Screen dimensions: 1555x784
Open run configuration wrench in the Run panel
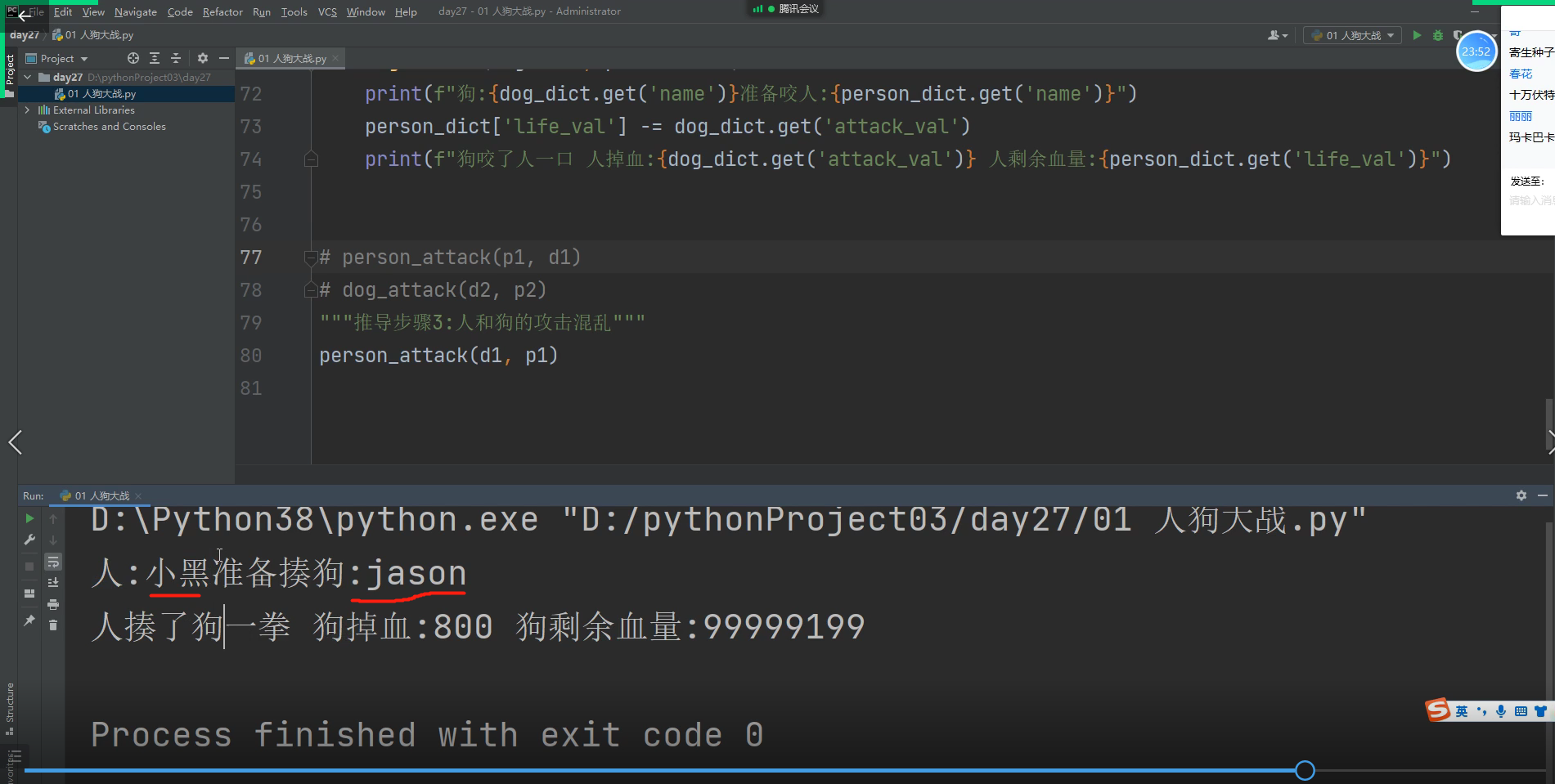[29, 540]
